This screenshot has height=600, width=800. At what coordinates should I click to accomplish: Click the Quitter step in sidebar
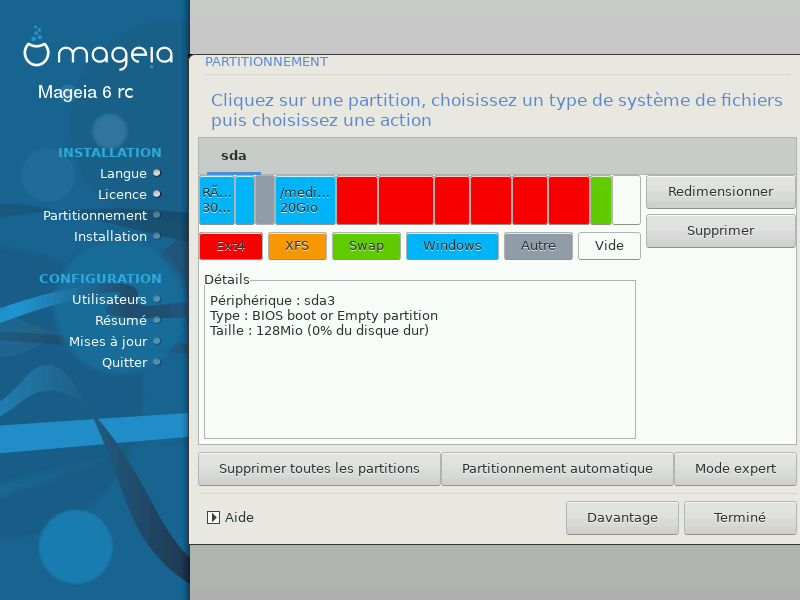(x=124, y=362)
